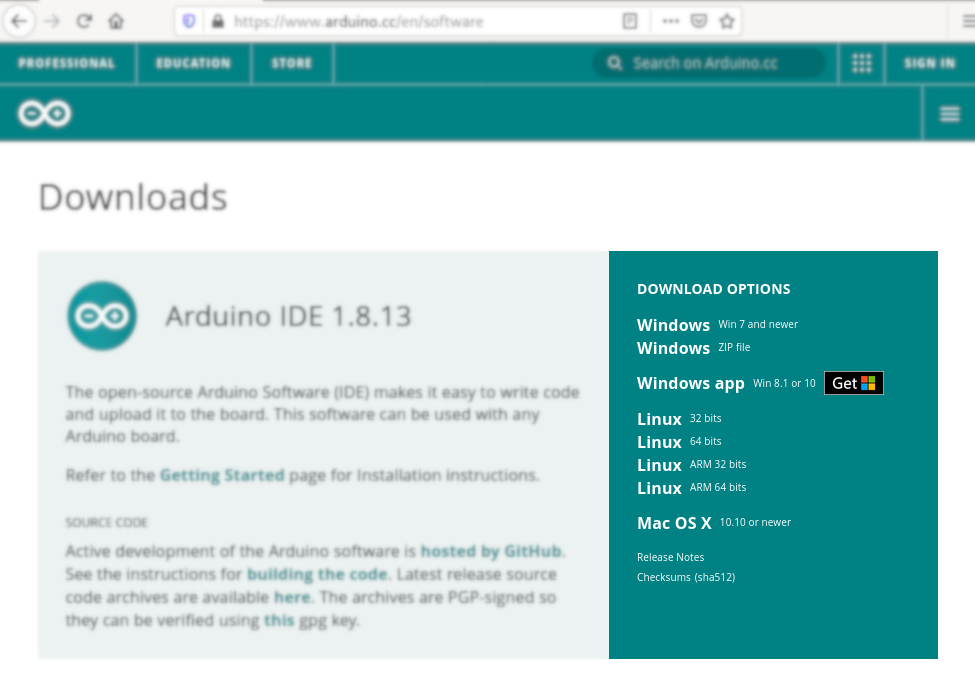The image size is (975, 679).
Task: Expand the hamburger navigation menu
Action: (x=949, y=114)
